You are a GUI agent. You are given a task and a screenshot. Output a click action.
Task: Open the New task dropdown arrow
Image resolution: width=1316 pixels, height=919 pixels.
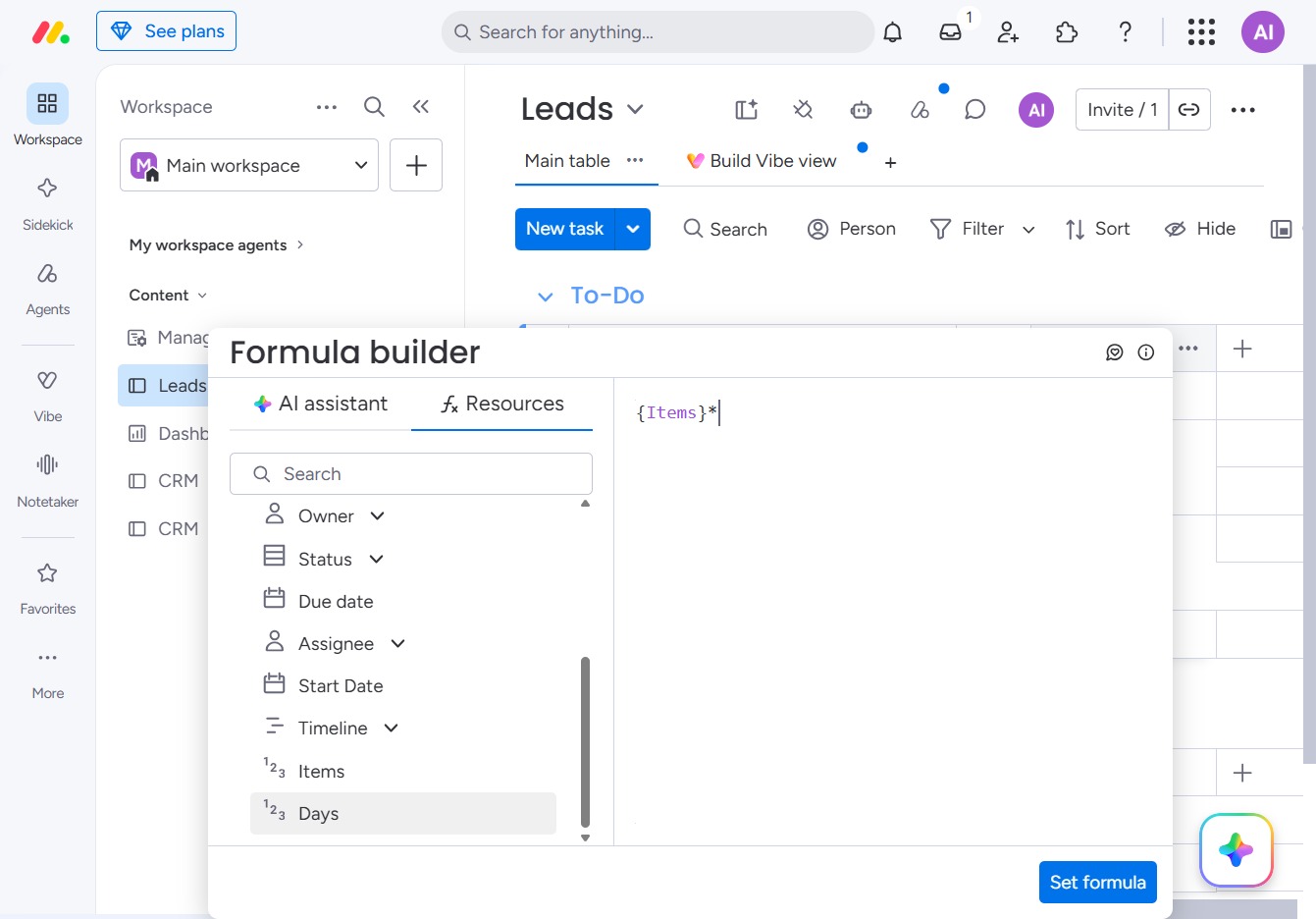[633, 229]
